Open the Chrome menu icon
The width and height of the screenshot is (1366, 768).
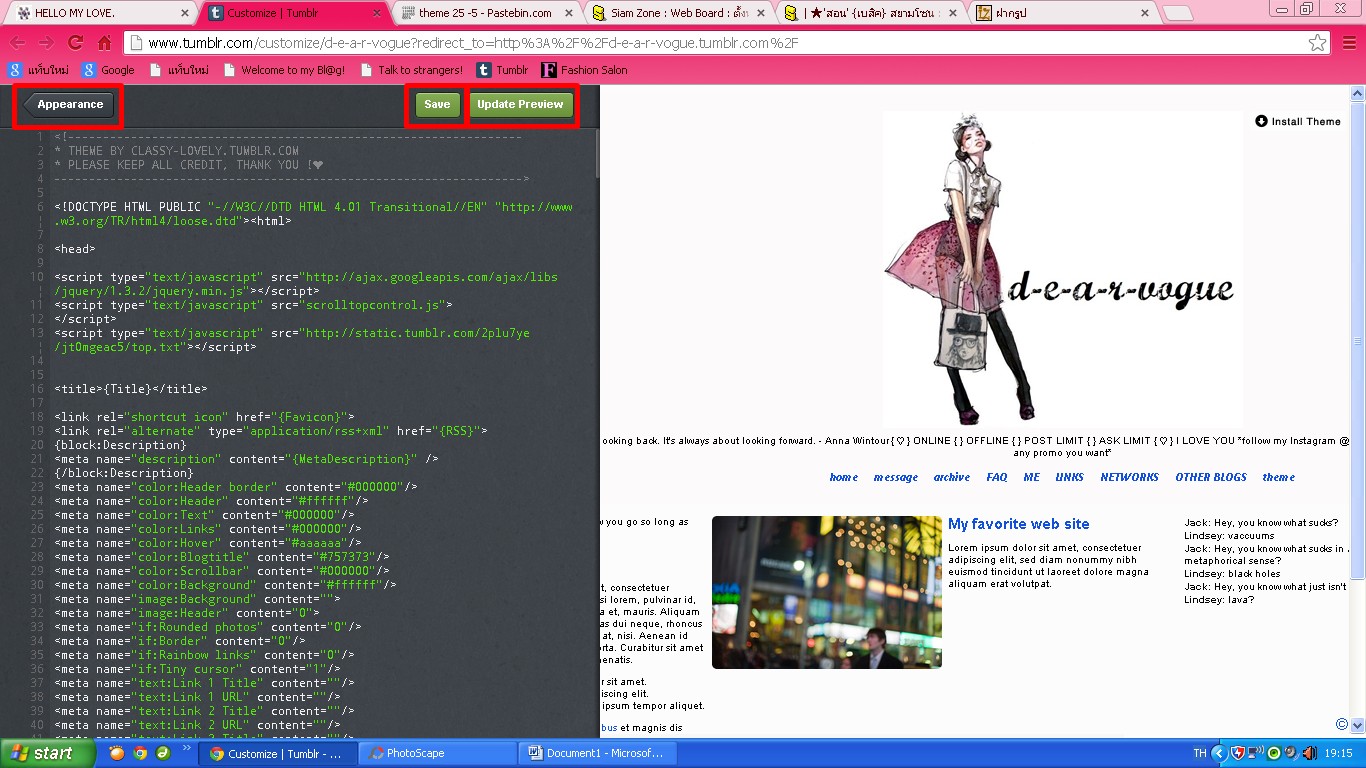[1348, 43]
